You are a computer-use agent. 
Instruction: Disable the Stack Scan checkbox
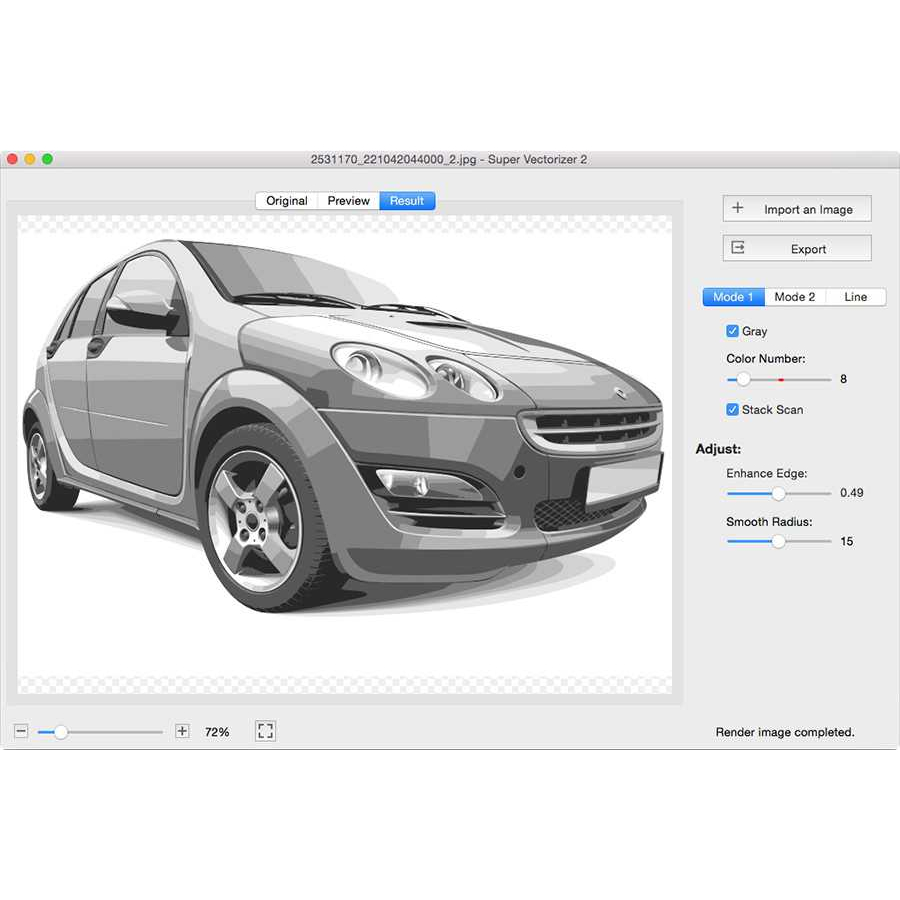pyautogui.click(x=733, y=410)
